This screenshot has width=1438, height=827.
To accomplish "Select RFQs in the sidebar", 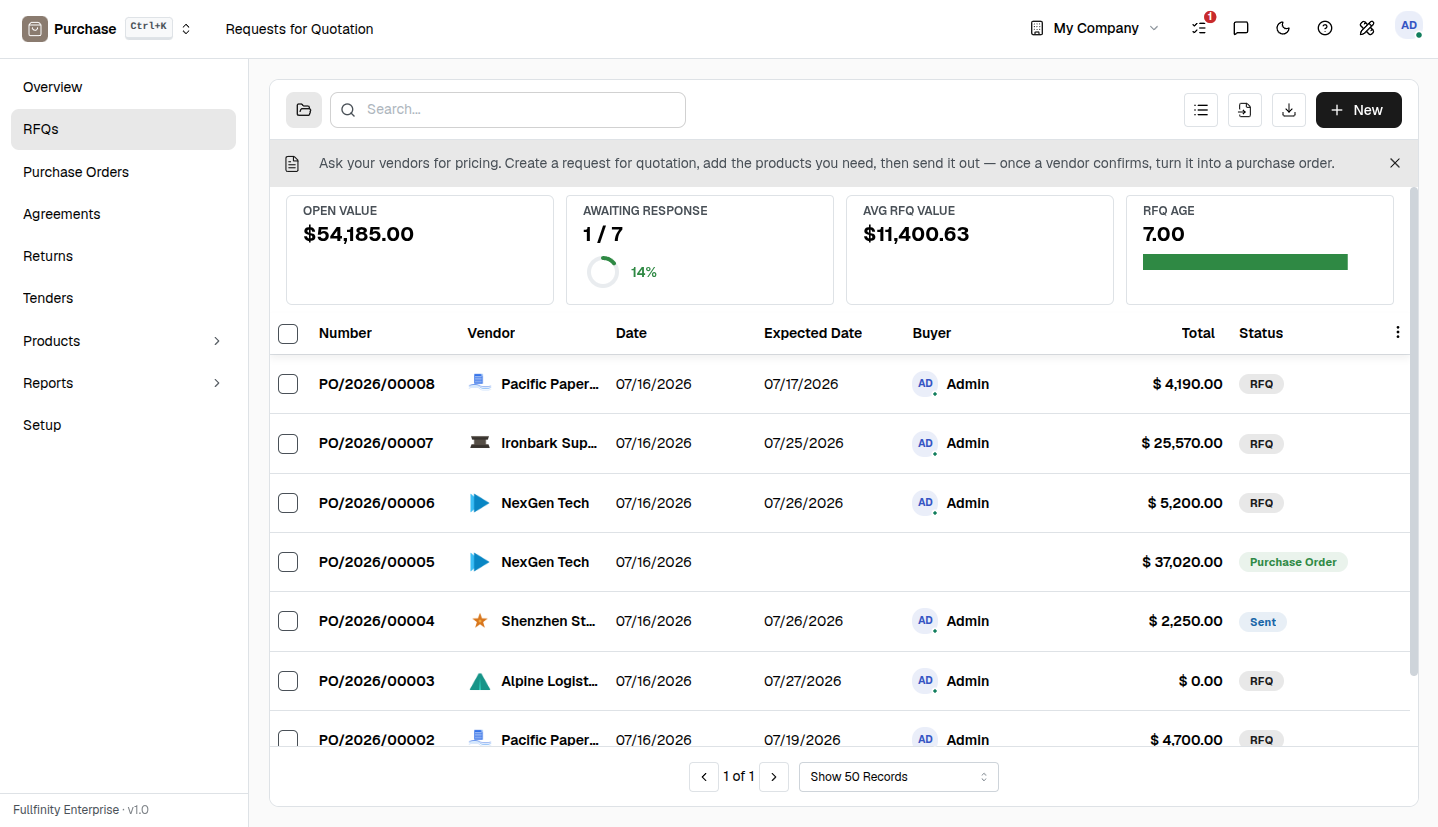I will coord(123,129).
